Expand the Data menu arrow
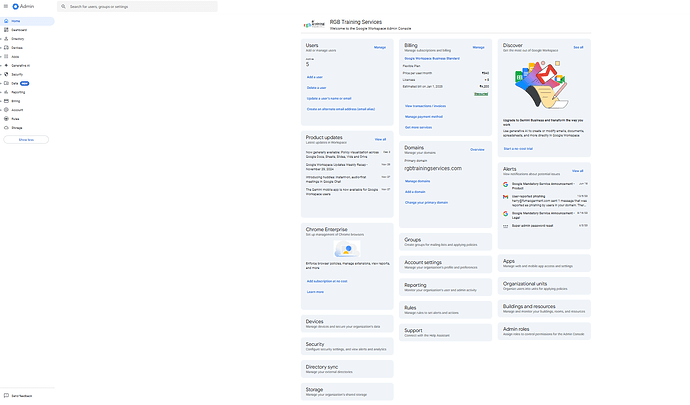690x405 pixels. 1,83
